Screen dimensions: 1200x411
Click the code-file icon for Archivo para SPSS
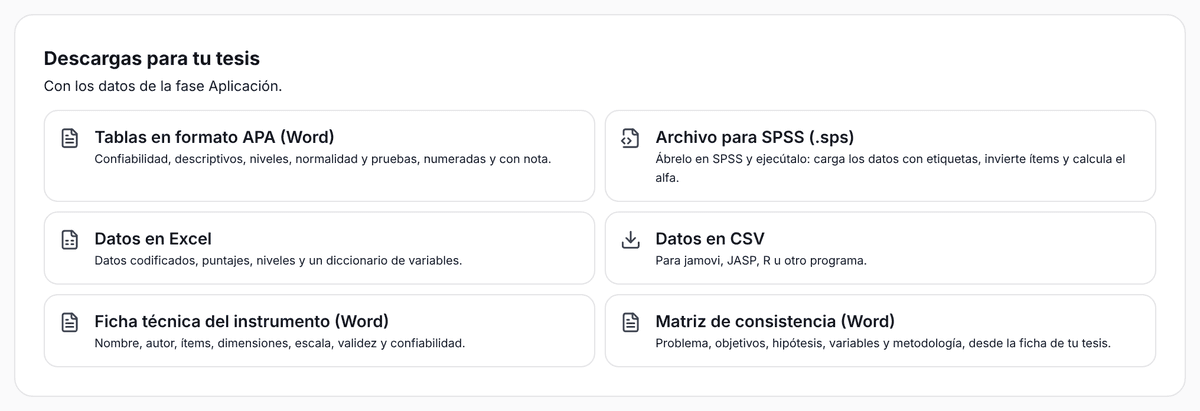[x=630, y=138]
